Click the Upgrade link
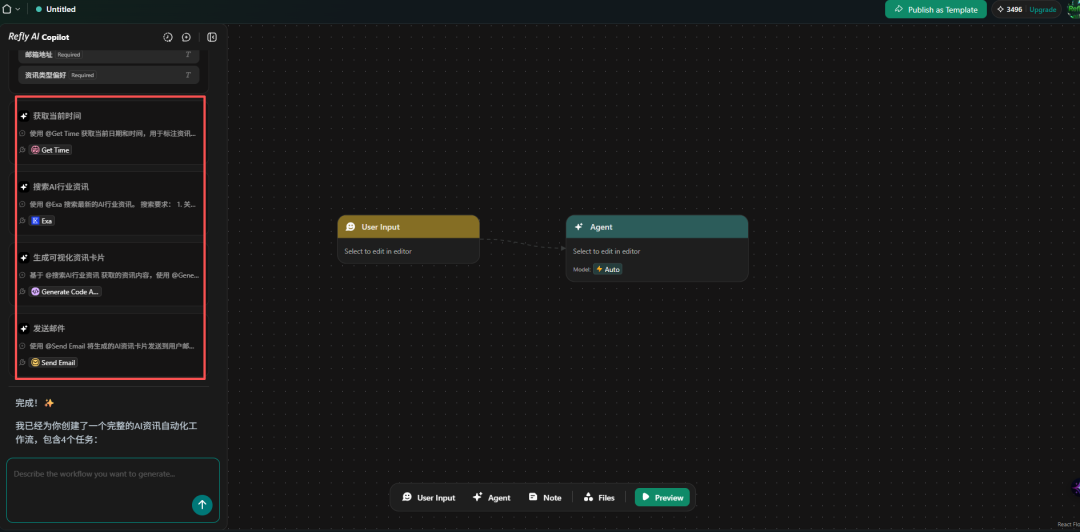This screenshot has width=1080, height=532. pos(1043,10)
